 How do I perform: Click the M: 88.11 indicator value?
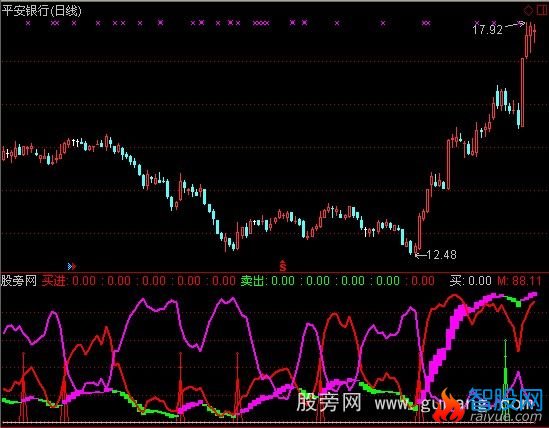click(x=519, y=281)
